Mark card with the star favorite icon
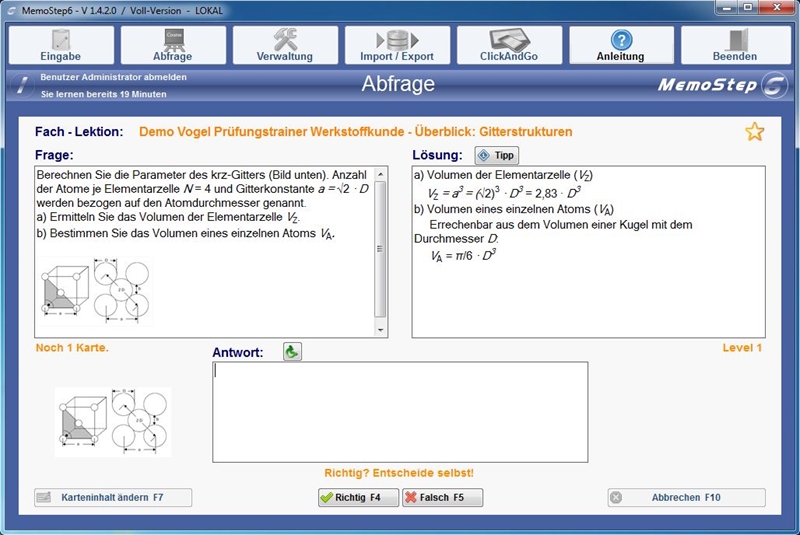This screenshot has width=800, height=535. coord(755,132)
